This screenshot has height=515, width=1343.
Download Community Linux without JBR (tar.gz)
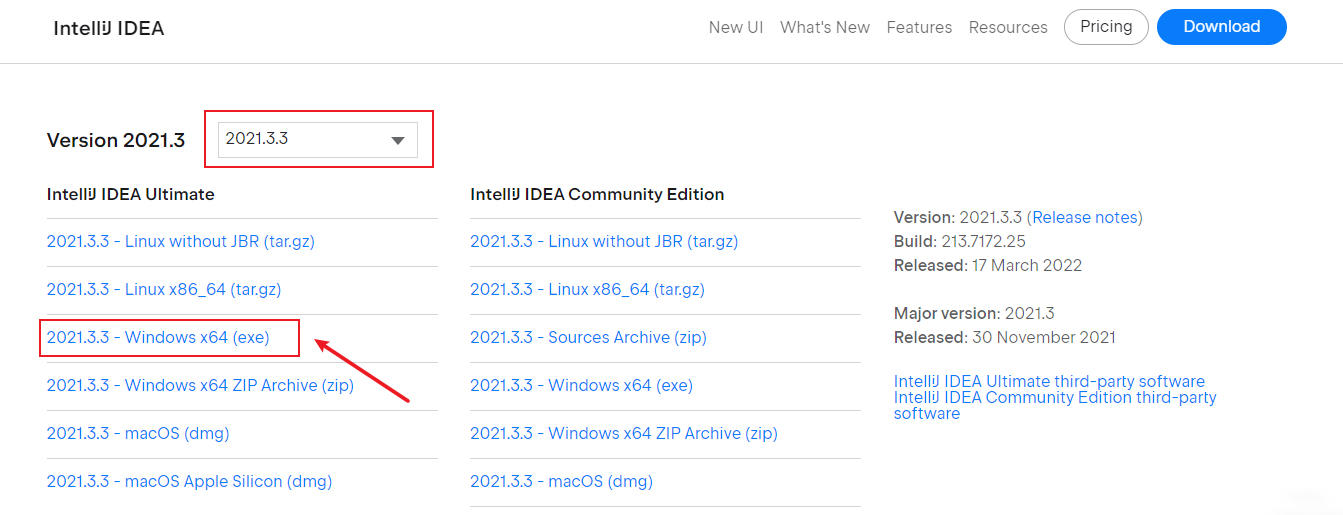point(605,242)
